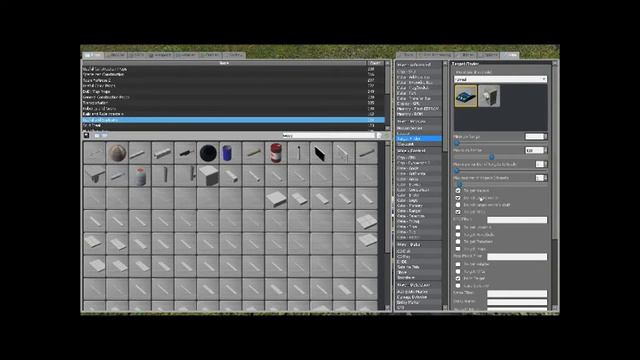Spawn the grey table-shaped prop
Viewport: 640px width, 360px height.
[x=95, y=176]
